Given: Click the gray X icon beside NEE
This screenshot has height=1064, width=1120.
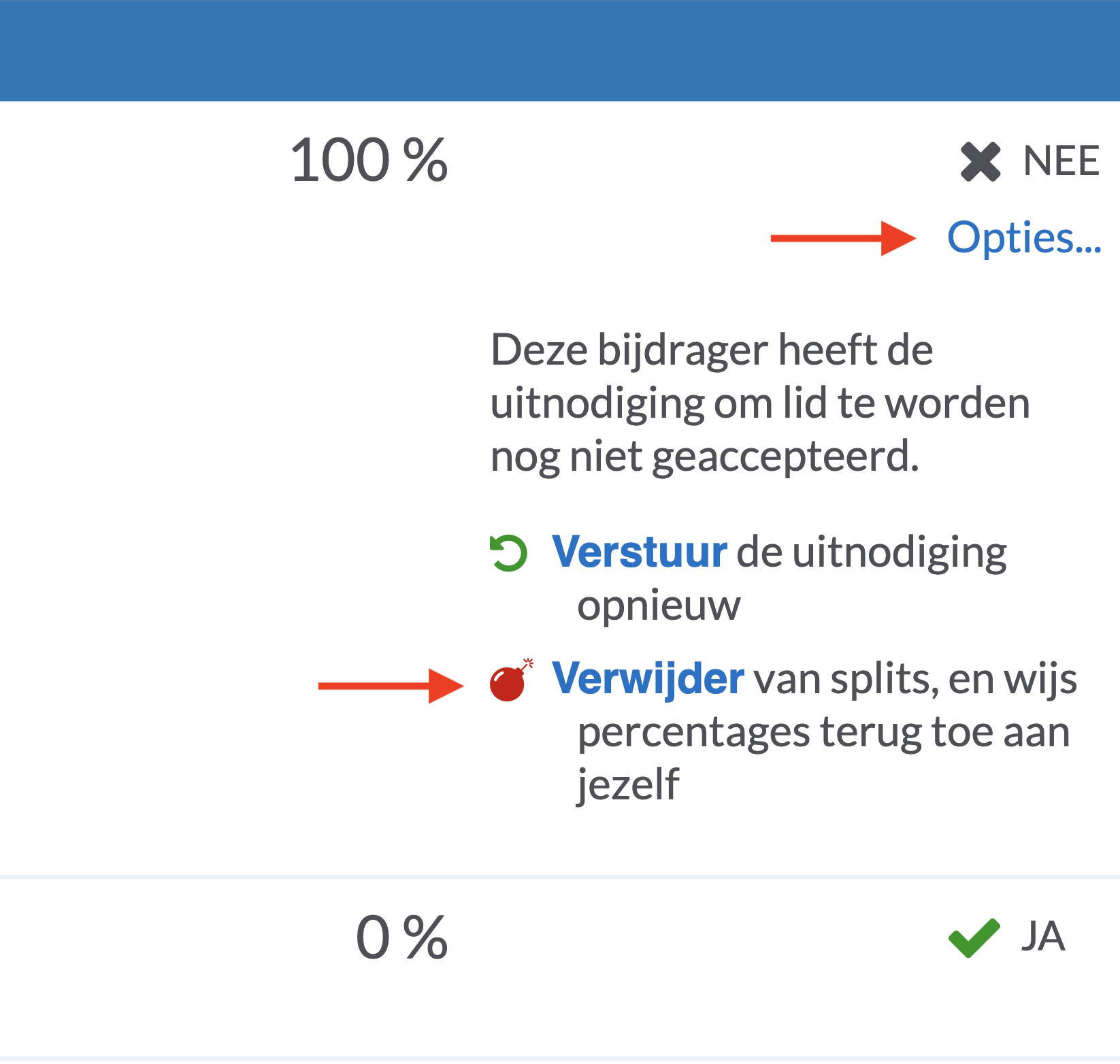Looking at the screenshot, I should pyautogui.click(x=981, y=162).
